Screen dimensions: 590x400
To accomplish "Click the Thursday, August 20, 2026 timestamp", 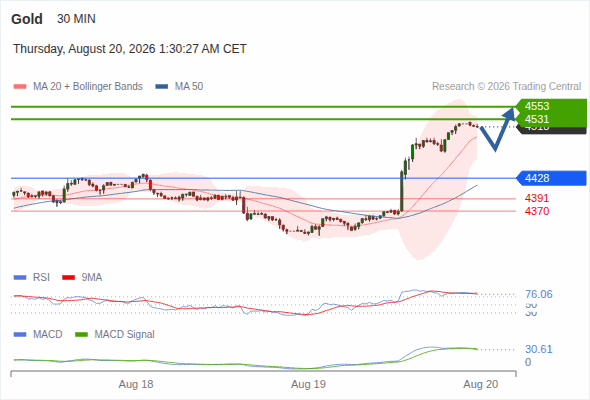I will 130,49.
